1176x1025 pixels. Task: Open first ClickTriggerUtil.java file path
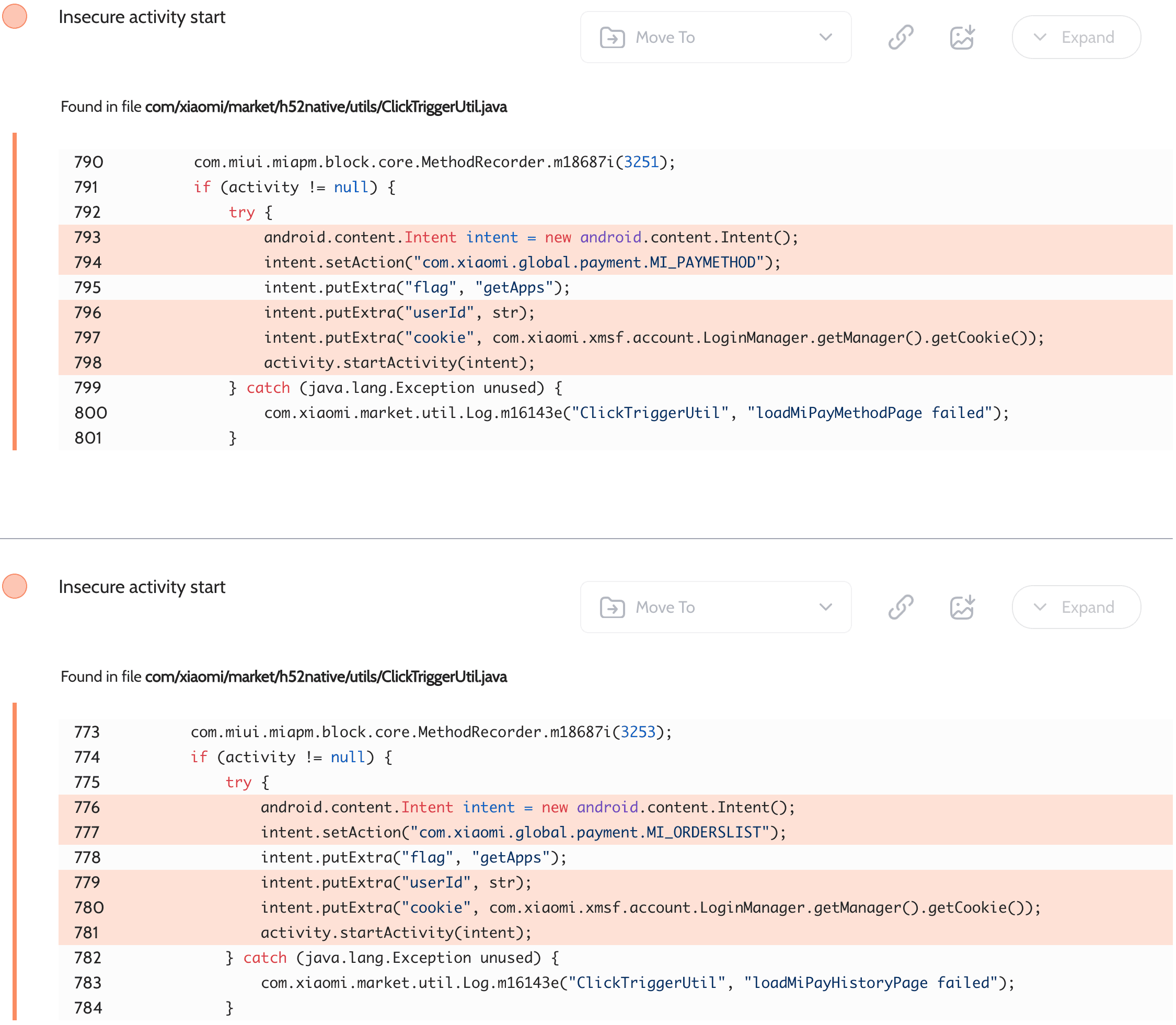coord(326,107)
